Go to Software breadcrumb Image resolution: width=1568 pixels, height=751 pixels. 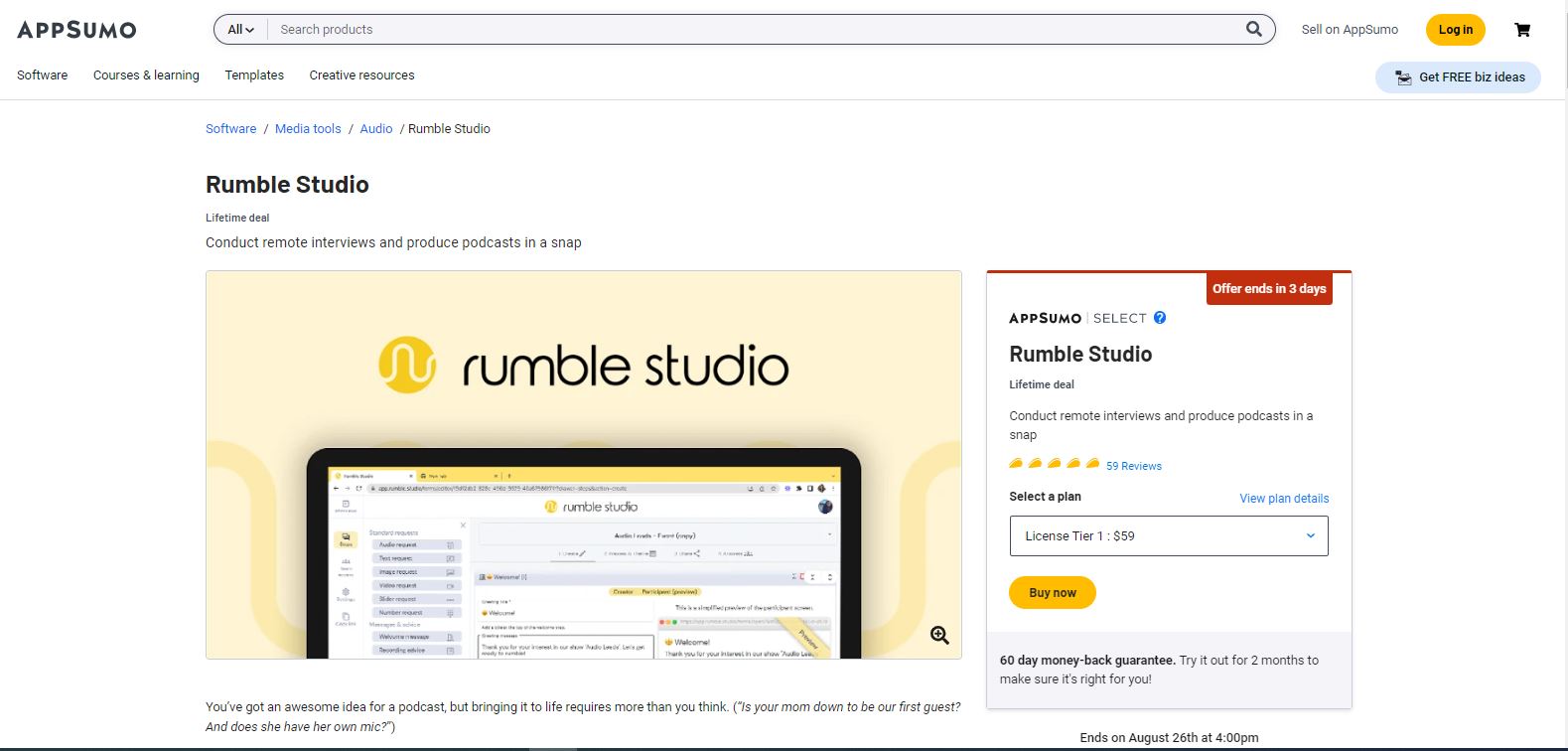[x=230, y=129]
